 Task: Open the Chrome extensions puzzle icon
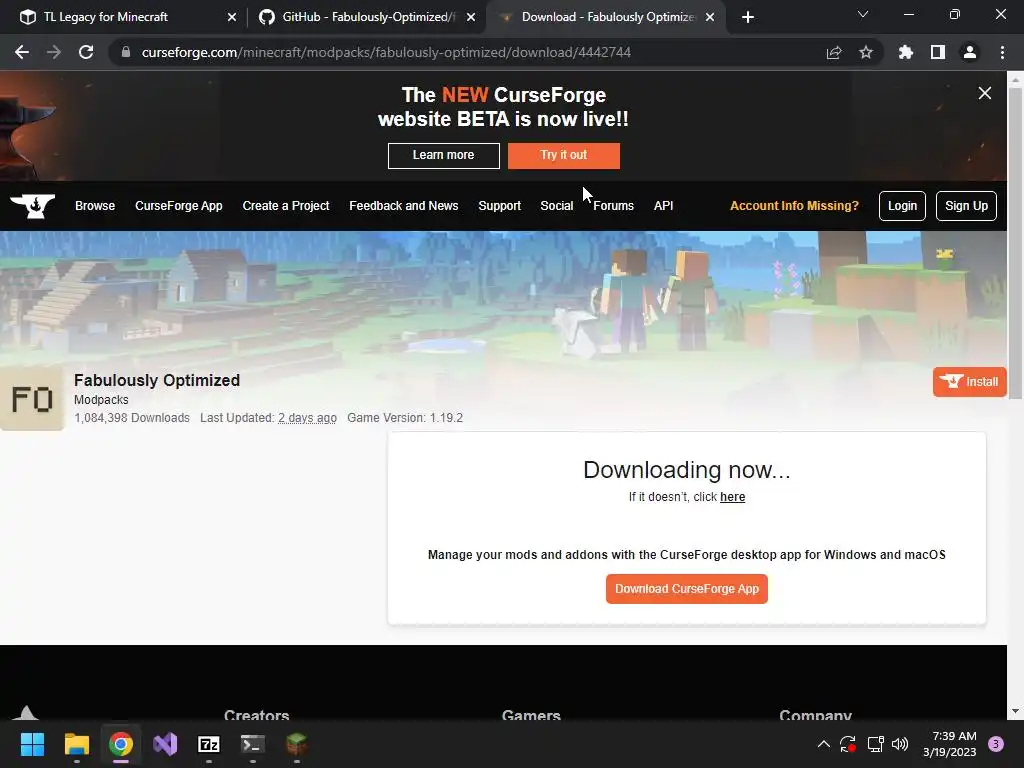(x=906, y=52)
